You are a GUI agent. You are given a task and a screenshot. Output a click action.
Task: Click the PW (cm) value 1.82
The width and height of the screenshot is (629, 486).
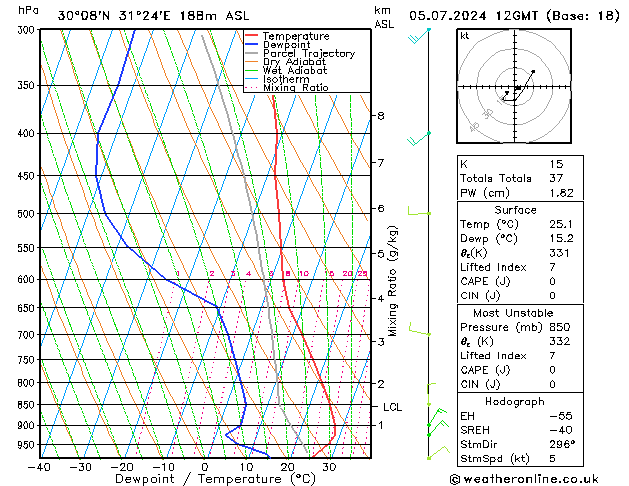561,193
